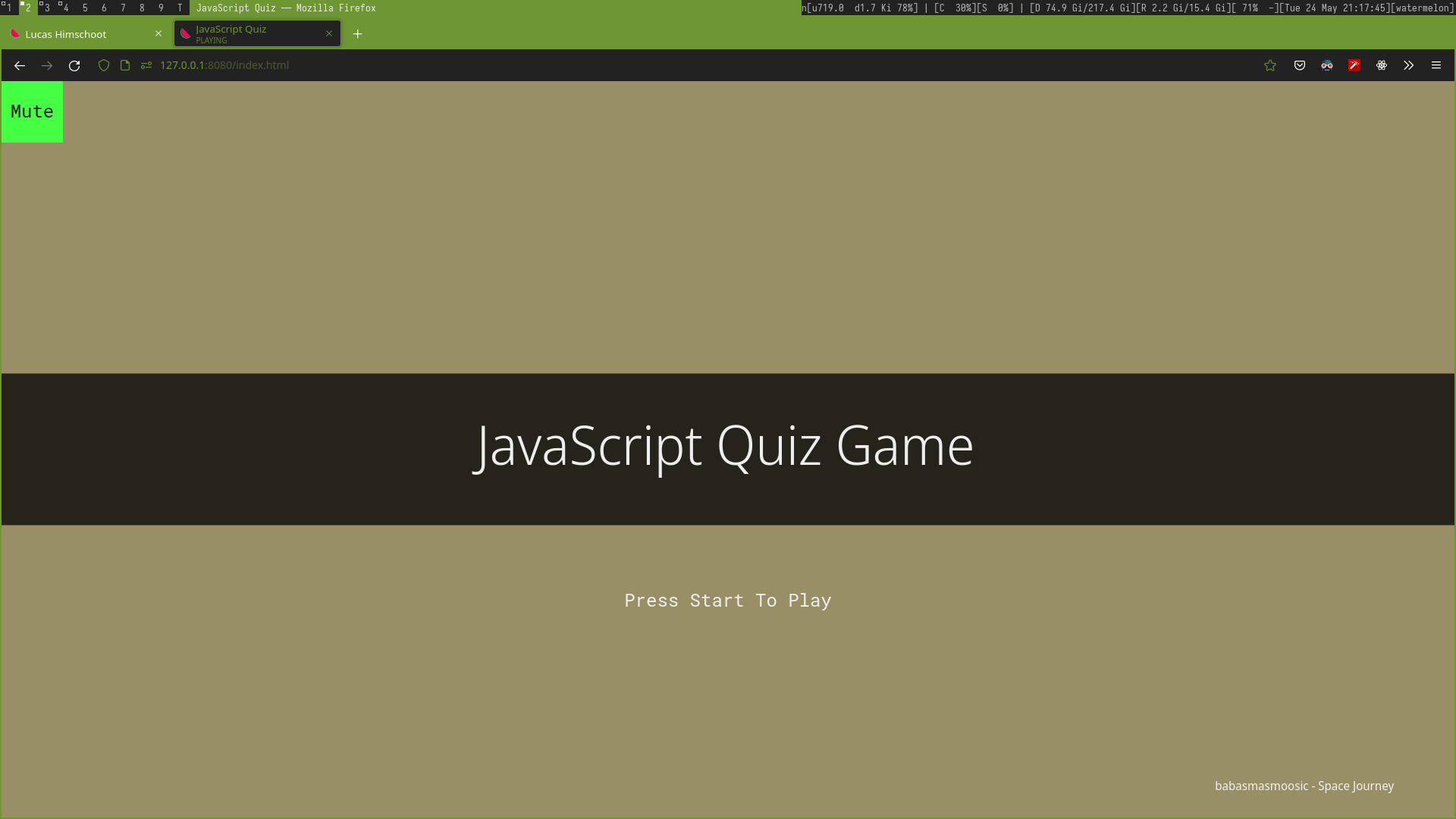Switch to workspace 4
Image resolution: width=1456 pixels, height=819 pixels.
[x=66, y=8]
